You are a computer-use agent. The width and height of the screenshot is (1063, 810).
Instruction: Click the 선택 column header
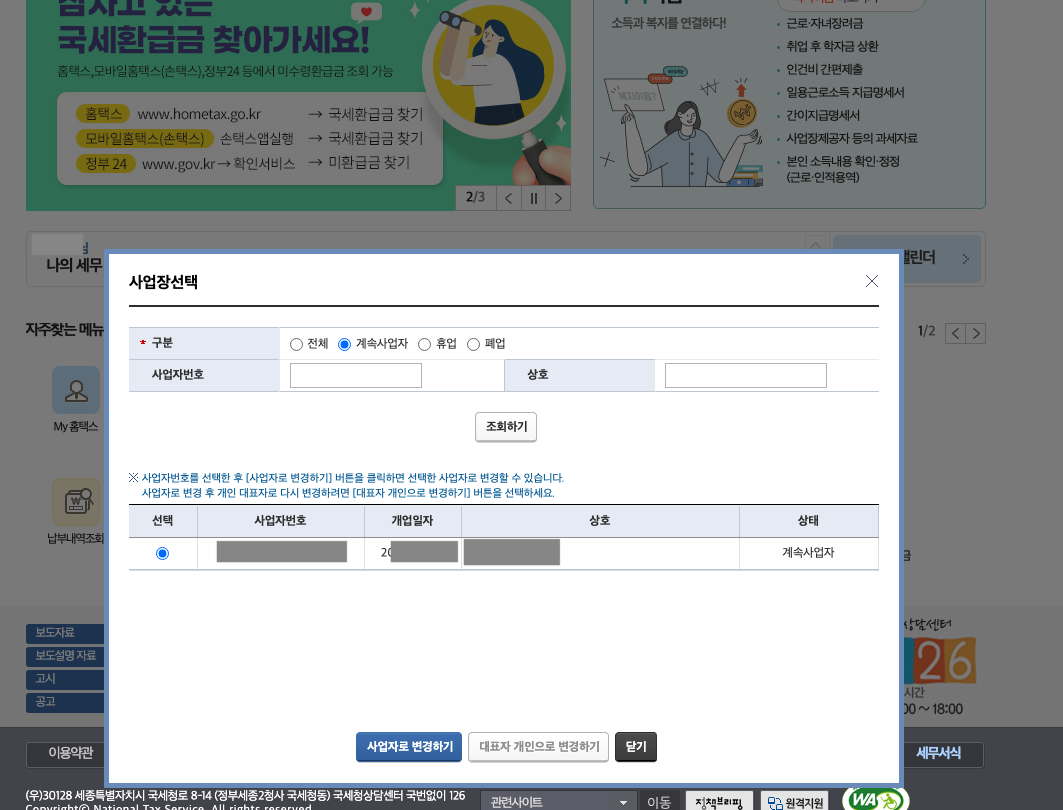[x=163, y=521]
